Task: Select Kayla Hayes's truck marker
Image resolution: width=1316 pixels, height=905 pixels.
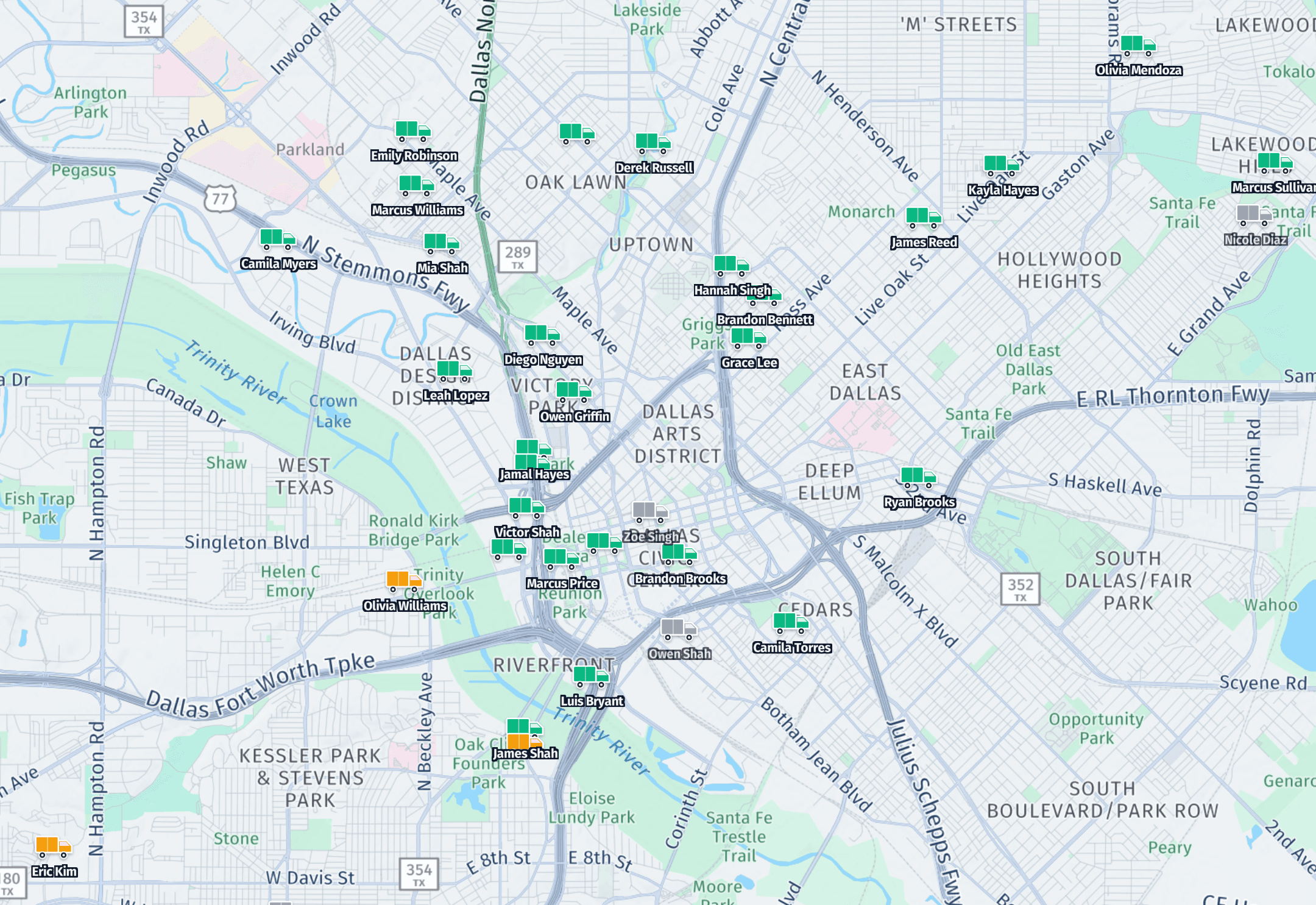Action: coord(1002,165)
